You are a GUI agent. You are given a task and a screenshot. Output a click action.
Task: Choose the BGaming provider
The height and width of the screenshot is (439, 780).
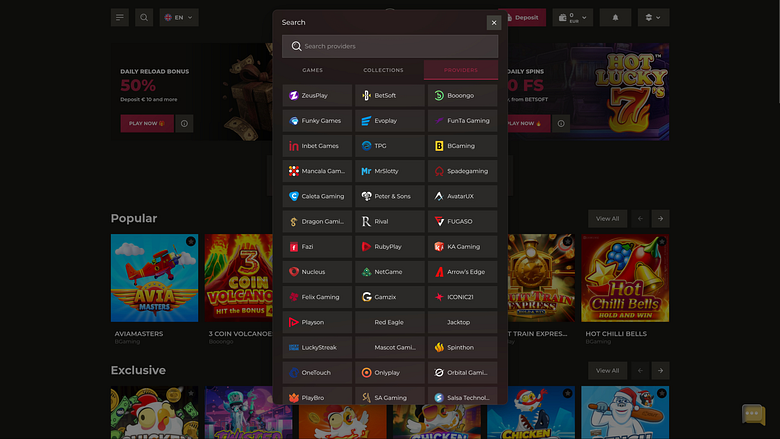click(462, 146)
